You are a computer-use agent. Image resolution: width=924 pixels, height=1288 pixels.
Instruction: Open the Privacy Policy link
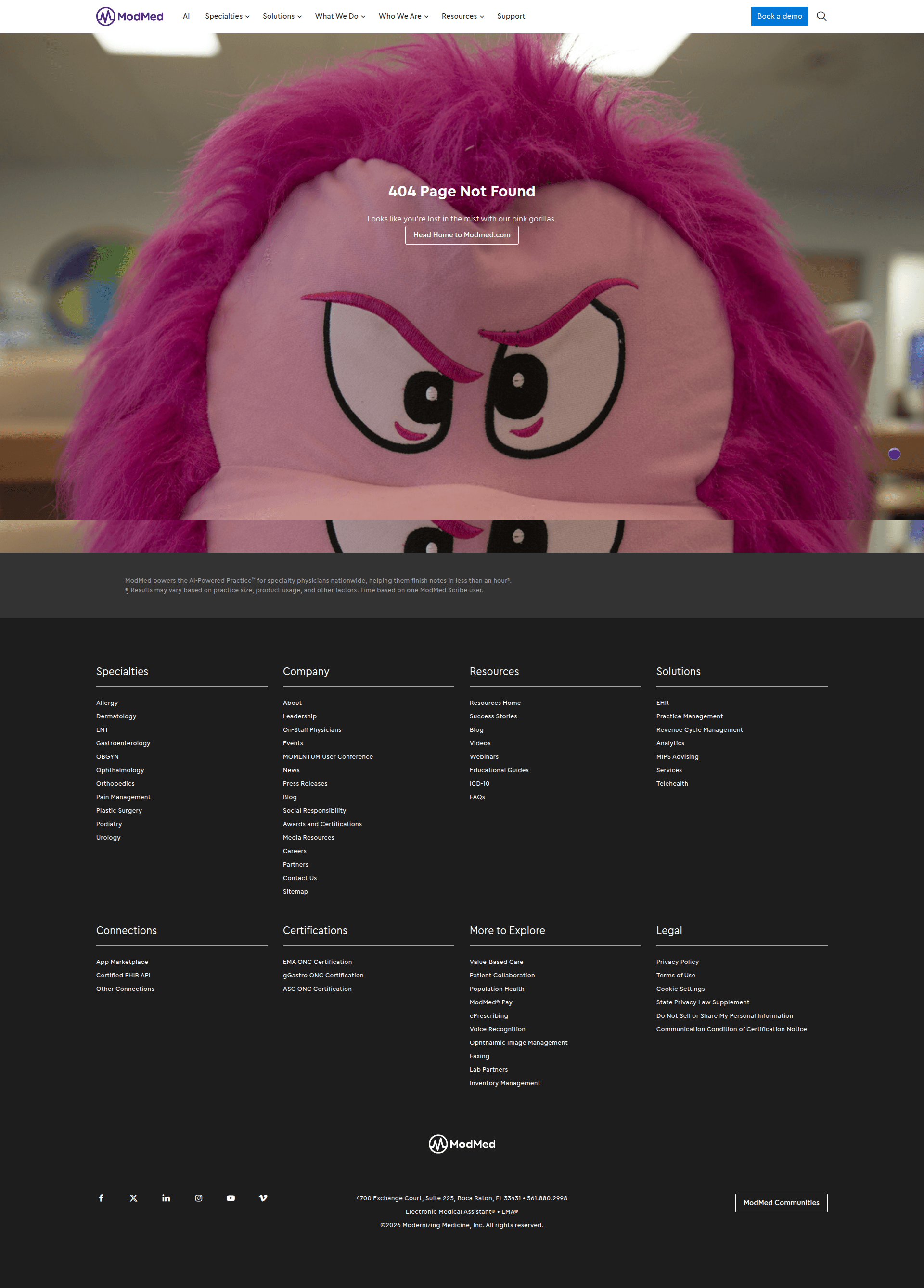(x=677, y=962)
